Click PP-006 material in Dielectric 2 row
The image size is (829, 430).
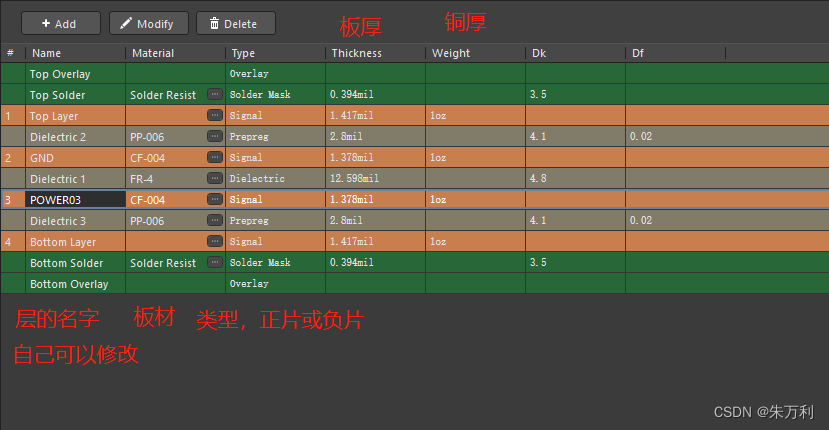(147, 137)
